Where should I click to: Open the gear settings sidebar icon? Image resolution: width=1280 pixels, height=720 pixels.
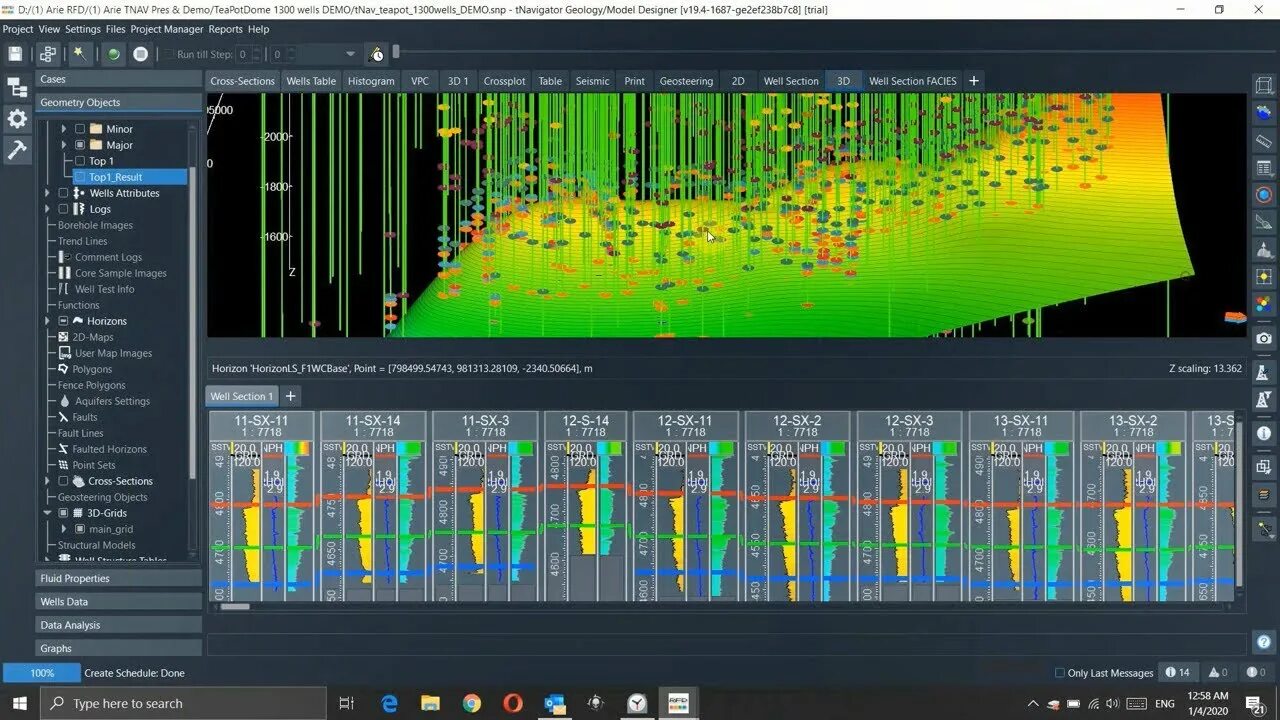pyautogui.click(x=17, y=119)
